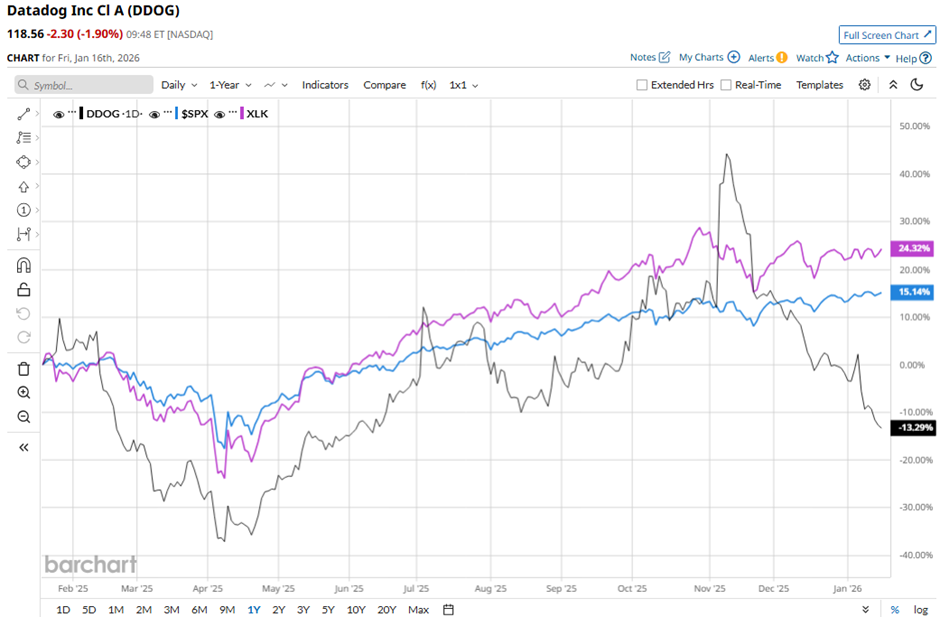Screen dimensions: 940x617
Task: Select the 1D time range
Action: [63, 610]
